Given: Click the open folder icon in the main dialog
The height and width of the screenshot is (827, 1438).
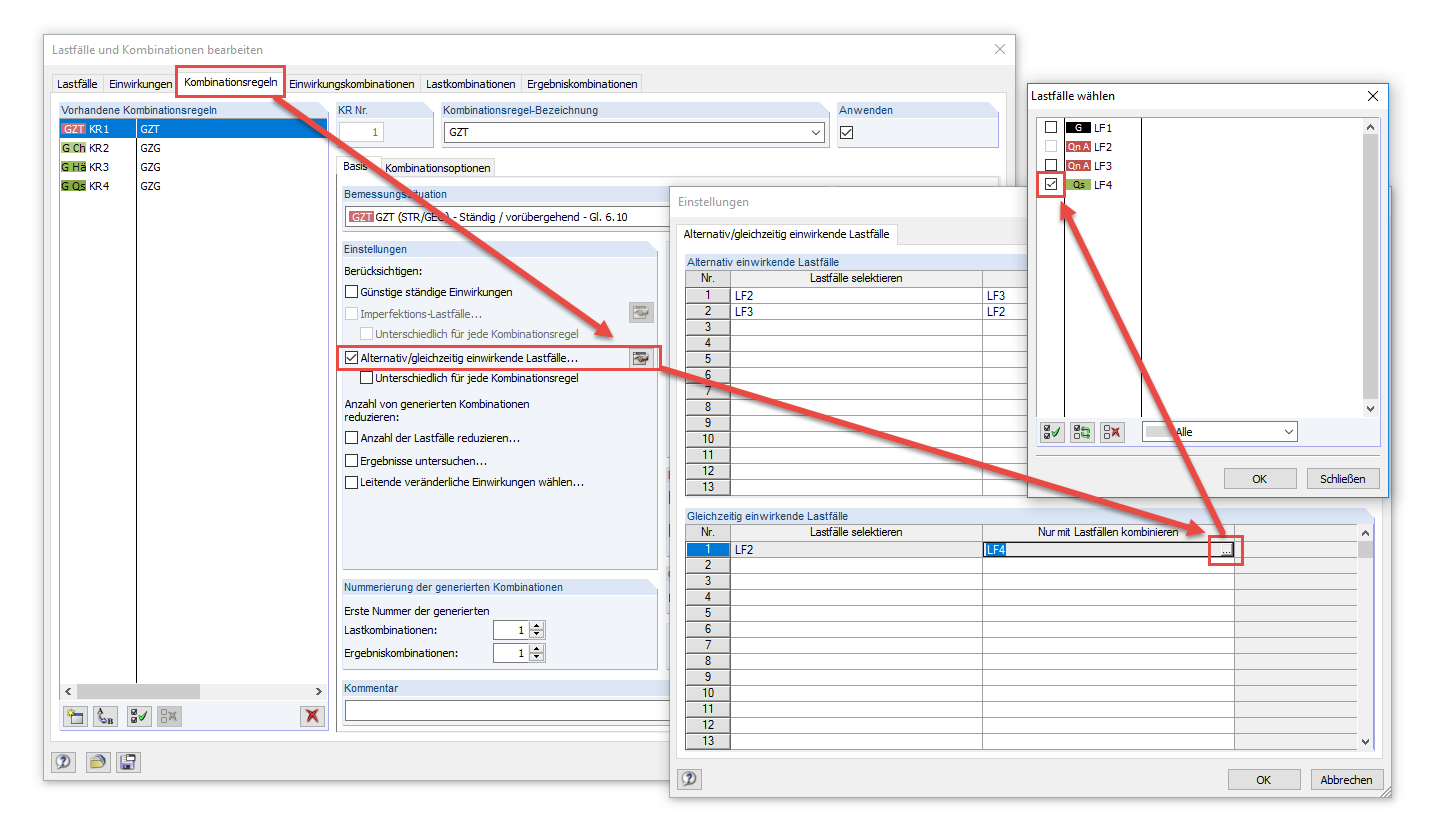Looking at the screenshot, I should (x=97, y=762).
